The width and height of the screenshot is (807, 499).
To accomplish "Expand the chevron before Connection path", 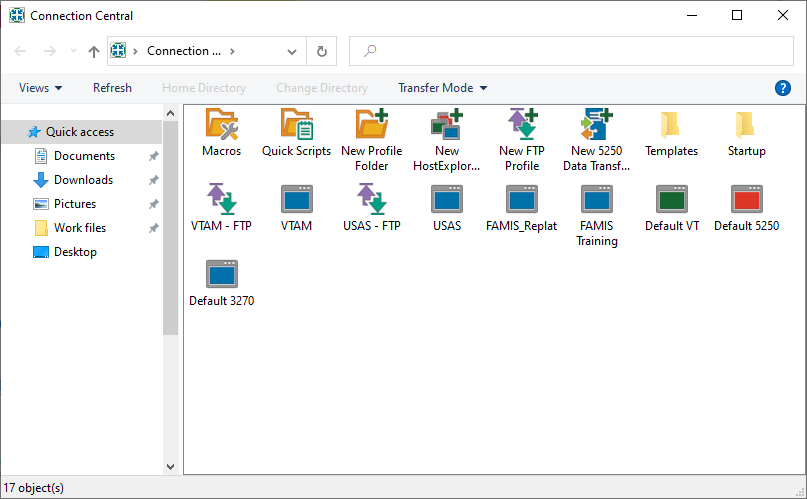I will [x=135, y=51].
